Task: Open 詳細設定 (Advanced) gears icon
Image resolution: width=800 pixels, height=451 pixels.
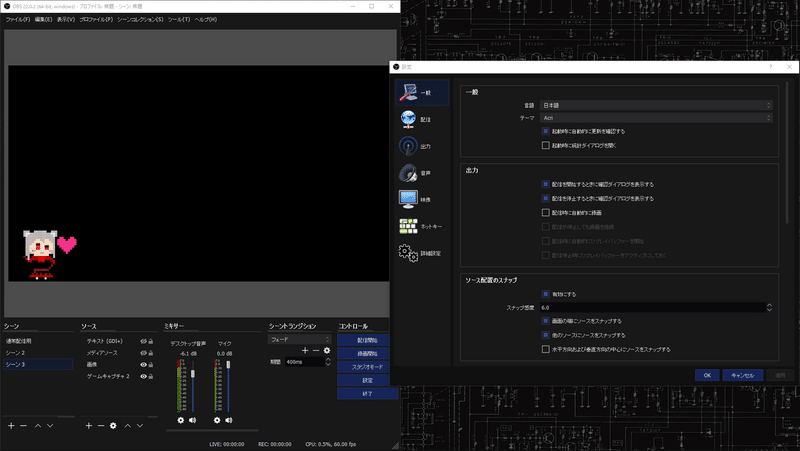Action: coord(408,253)
